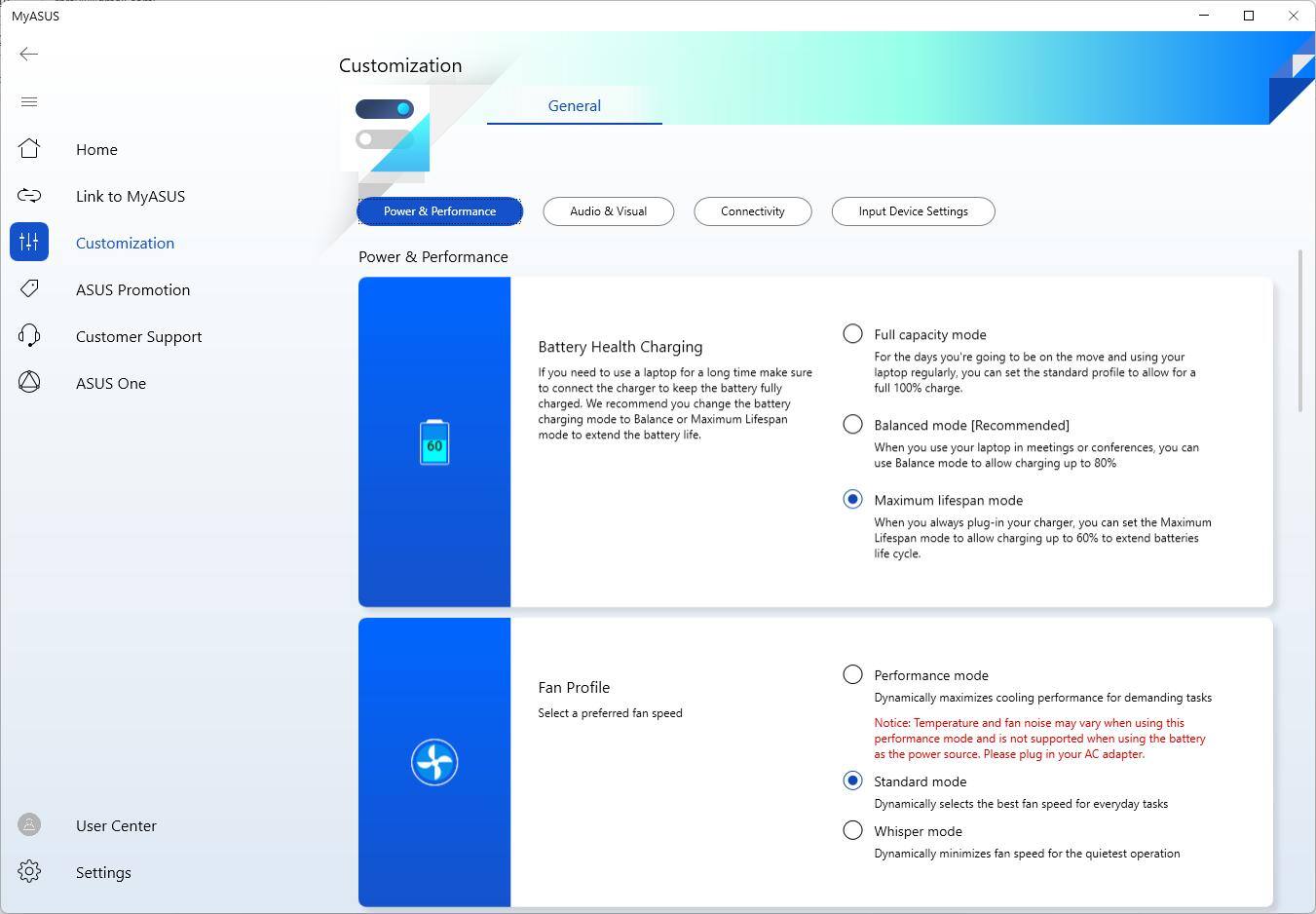
Task: Open ASUS Promotion tag icon
Action: point(29,289)
